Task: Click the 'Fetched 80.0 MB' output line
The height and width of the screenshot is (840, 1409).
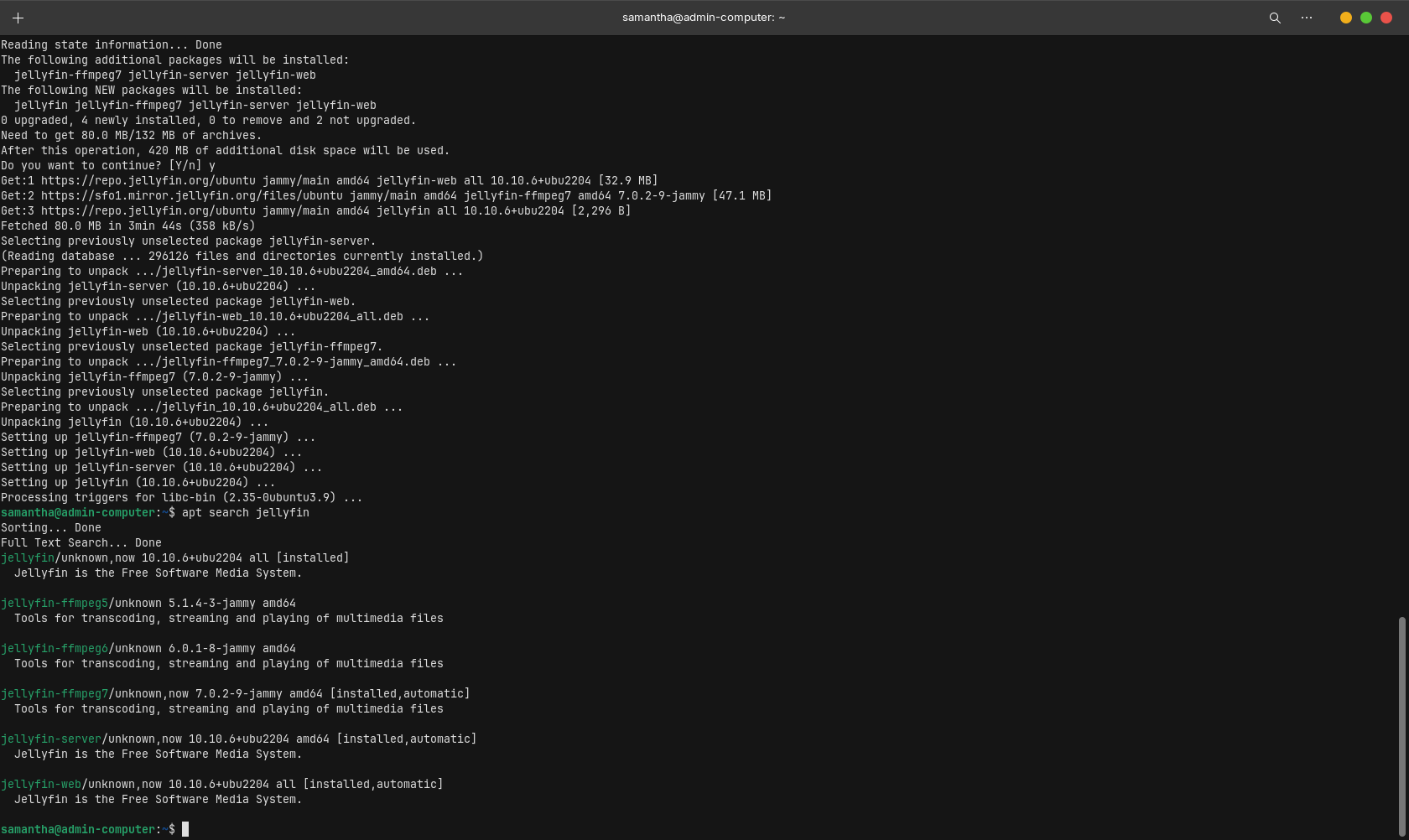Action: [127, 226]
